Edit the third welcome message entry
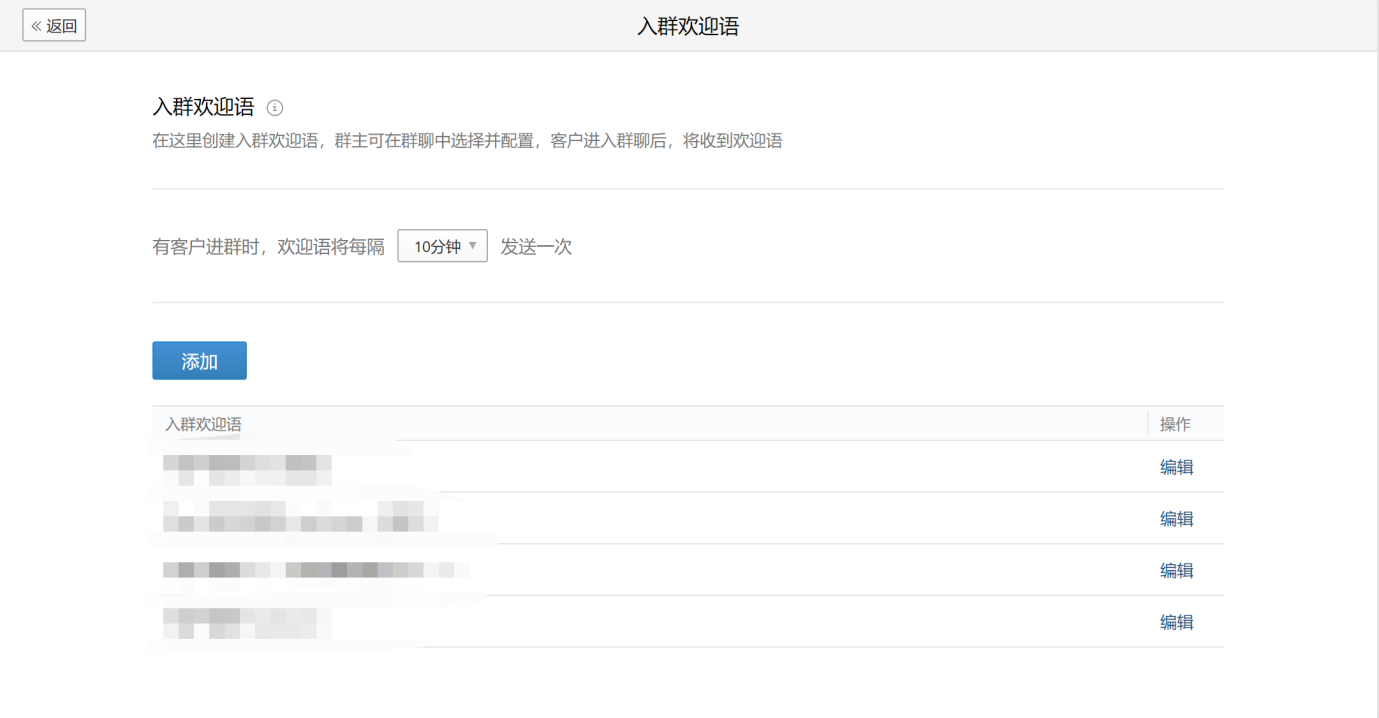Viewport: 1379px width, 718px height. pos(1176,569)
